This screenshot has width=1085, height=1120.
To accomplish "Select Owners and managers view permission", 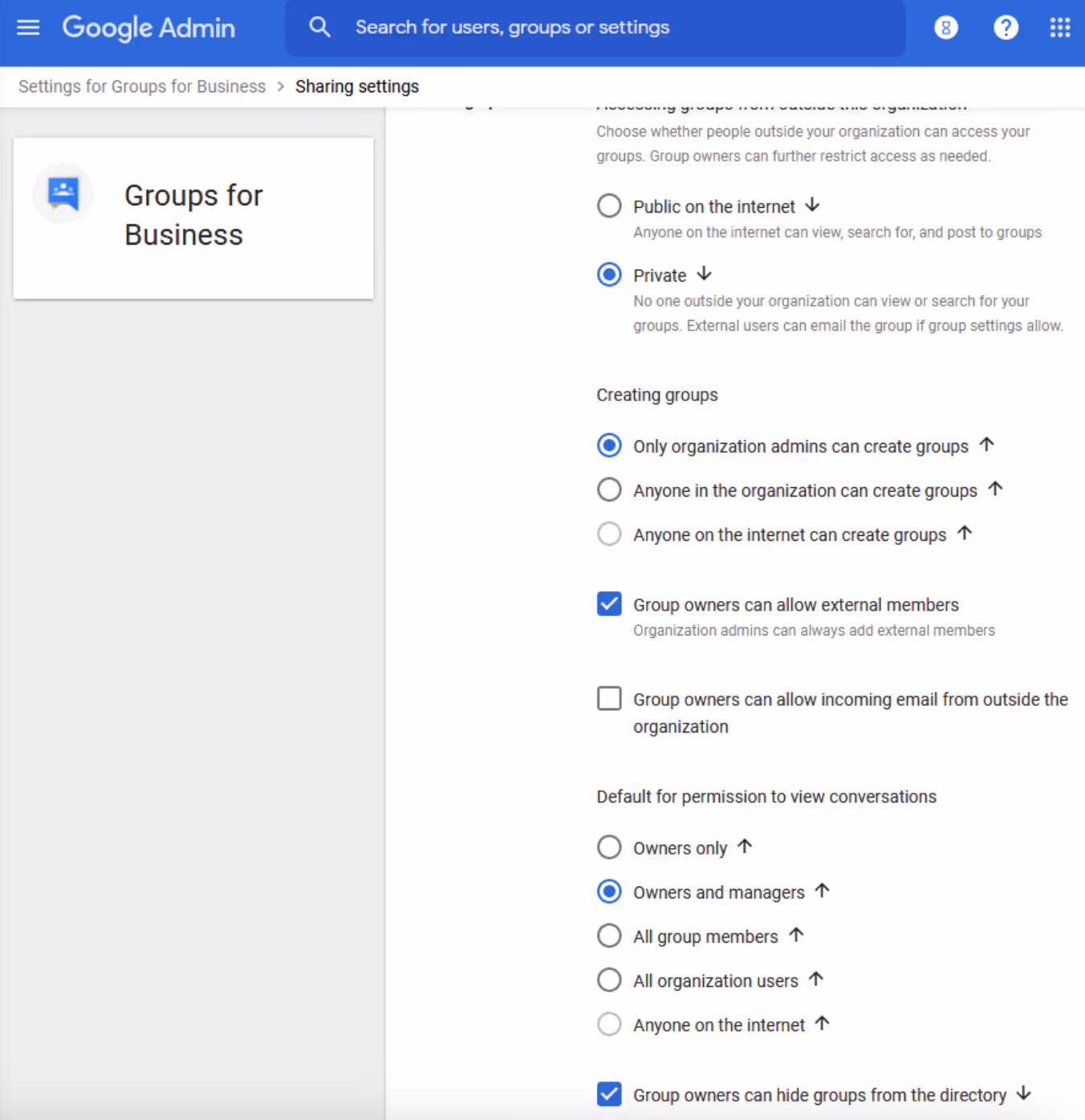I will [x=609, y=891].
